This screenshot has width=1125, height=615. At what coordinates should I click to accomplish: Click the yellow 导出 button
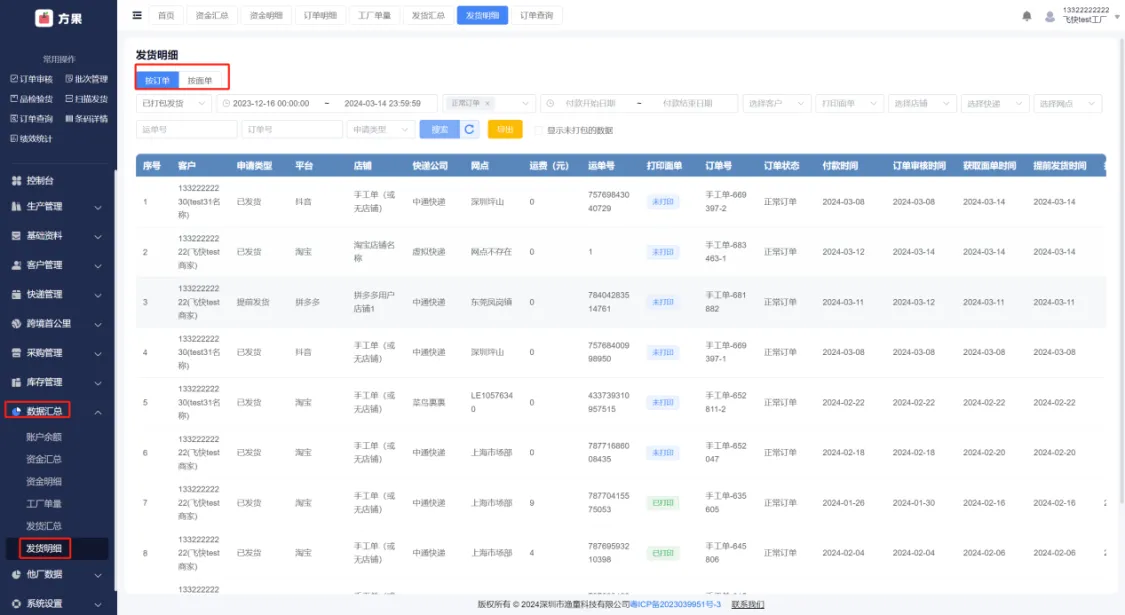click(x=505, y=129)
